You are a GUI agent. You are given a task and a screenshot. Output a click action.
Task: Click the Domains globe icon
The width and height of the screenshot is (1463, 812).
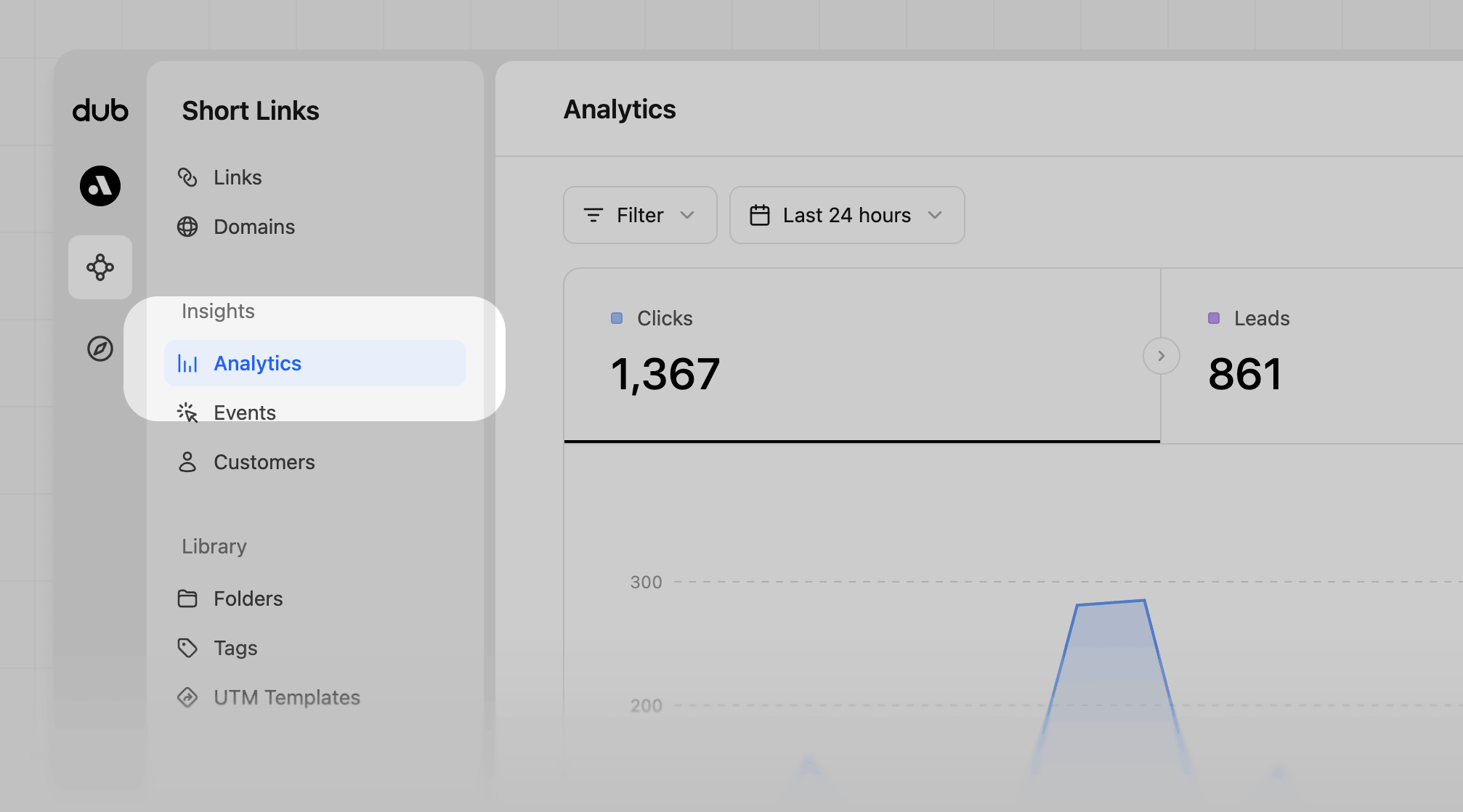pos(187,227)
